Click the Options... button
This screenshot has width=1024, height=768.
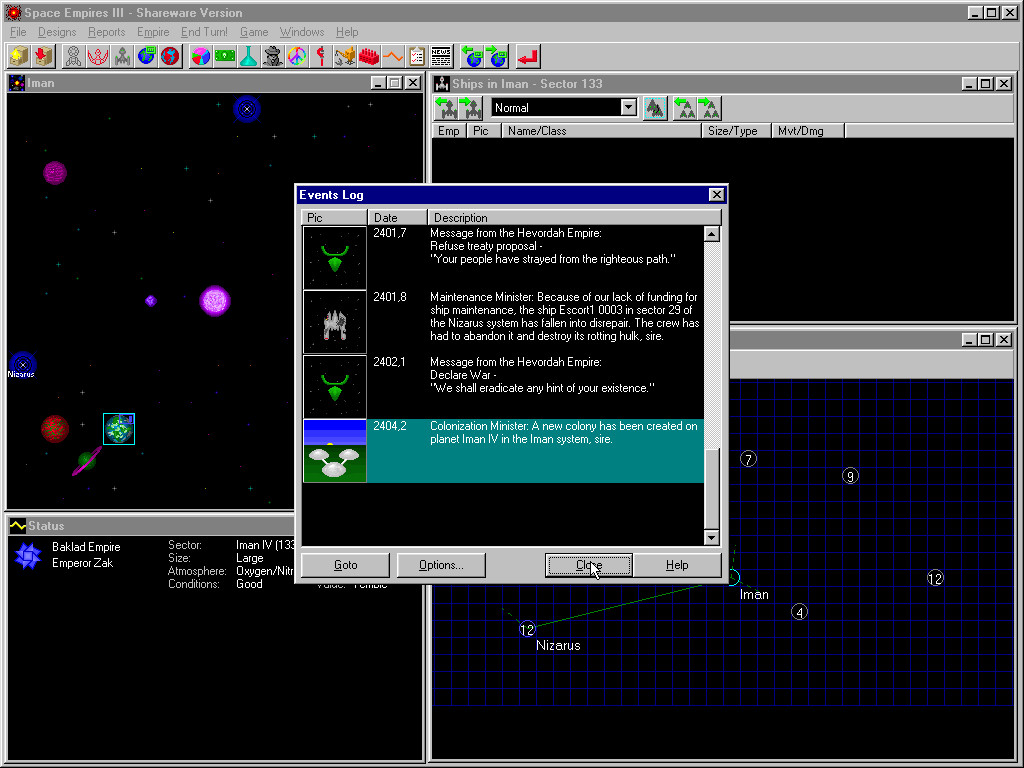tap(441, 565)
